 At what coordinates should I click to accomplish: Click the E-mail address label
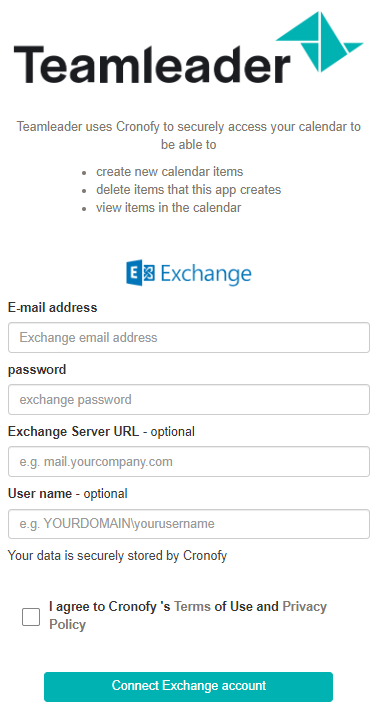point(53,308)
